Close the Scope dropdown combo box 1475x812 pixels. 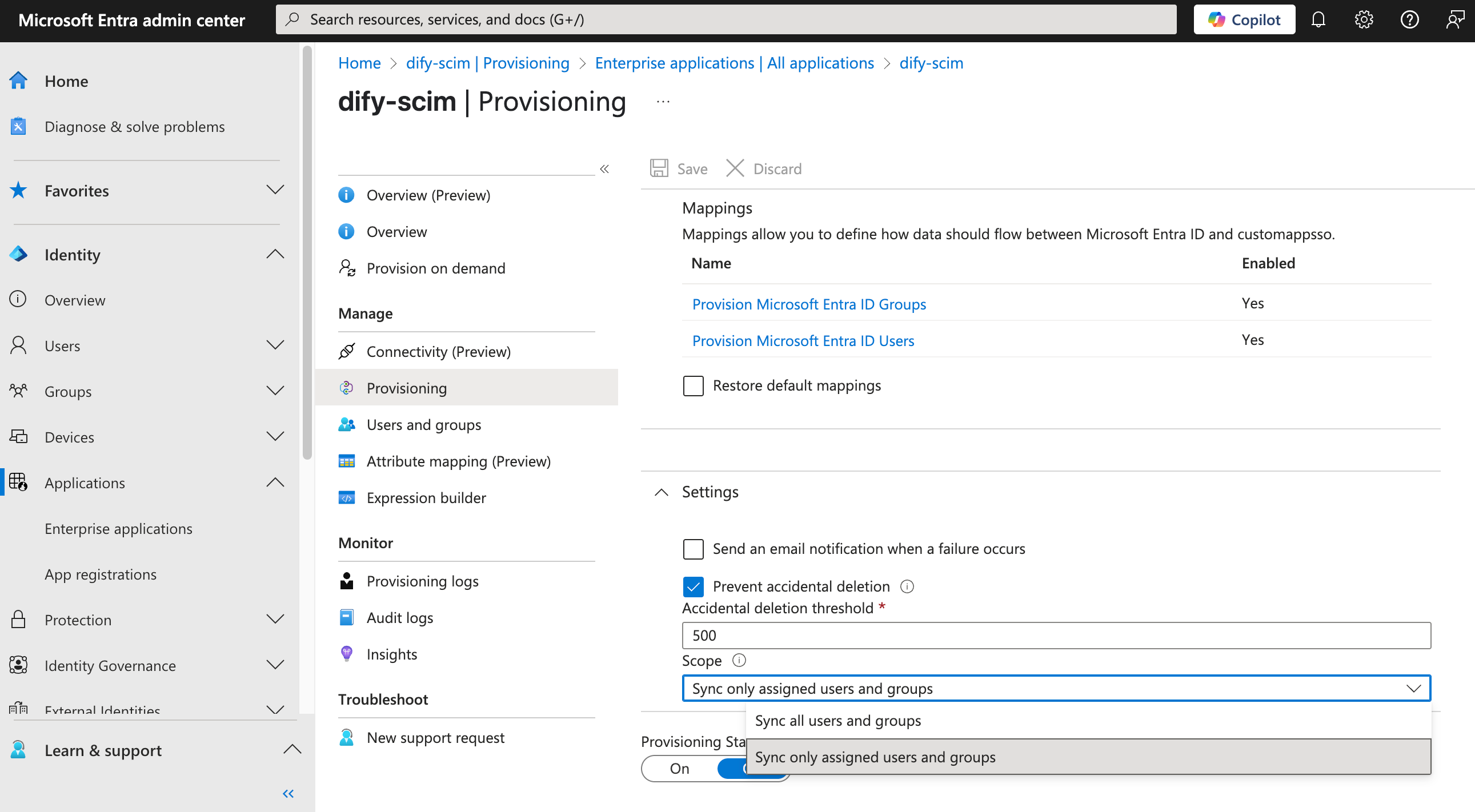[1056, 689]
